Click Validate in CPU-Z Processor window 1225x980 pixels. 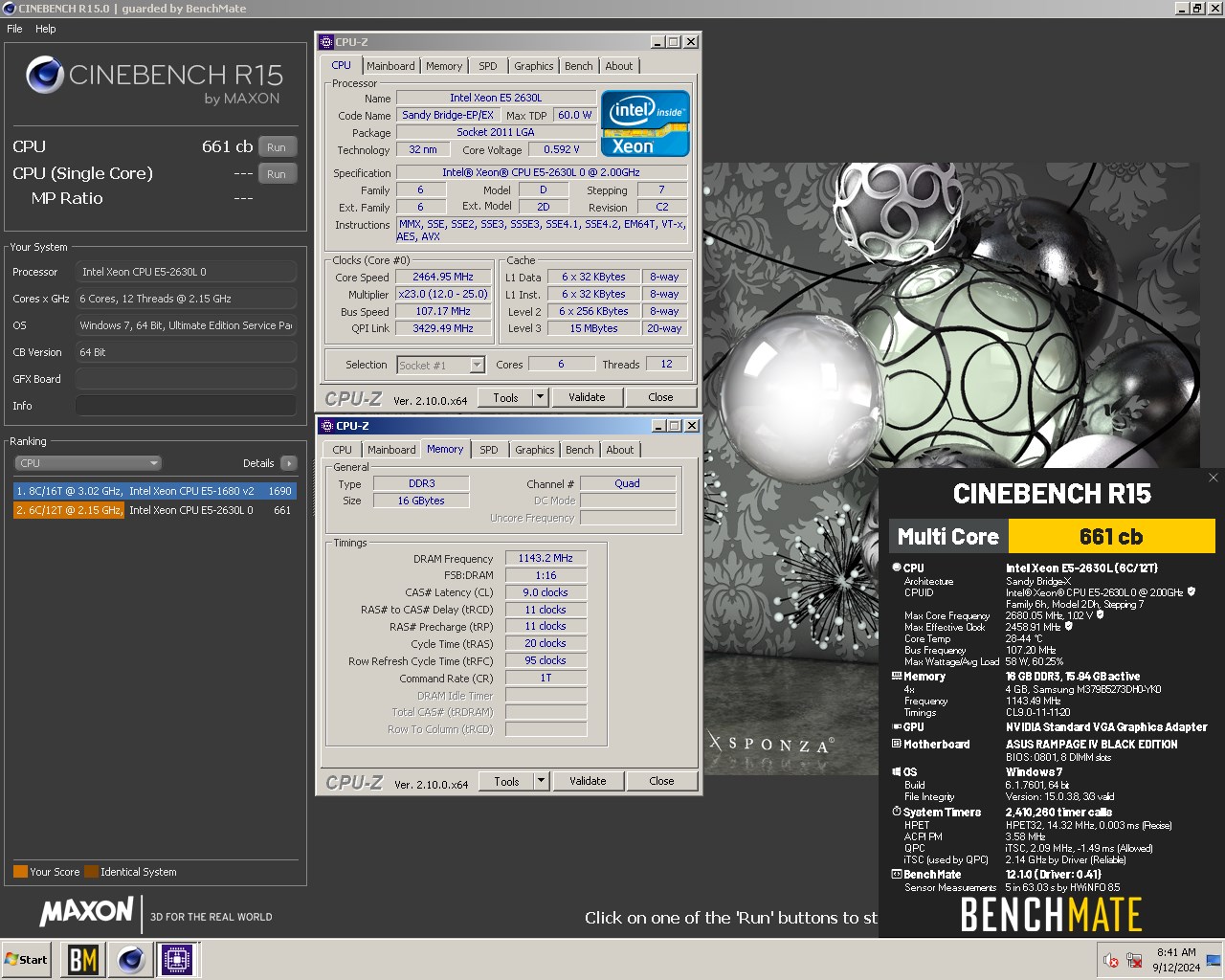(587, 397)
